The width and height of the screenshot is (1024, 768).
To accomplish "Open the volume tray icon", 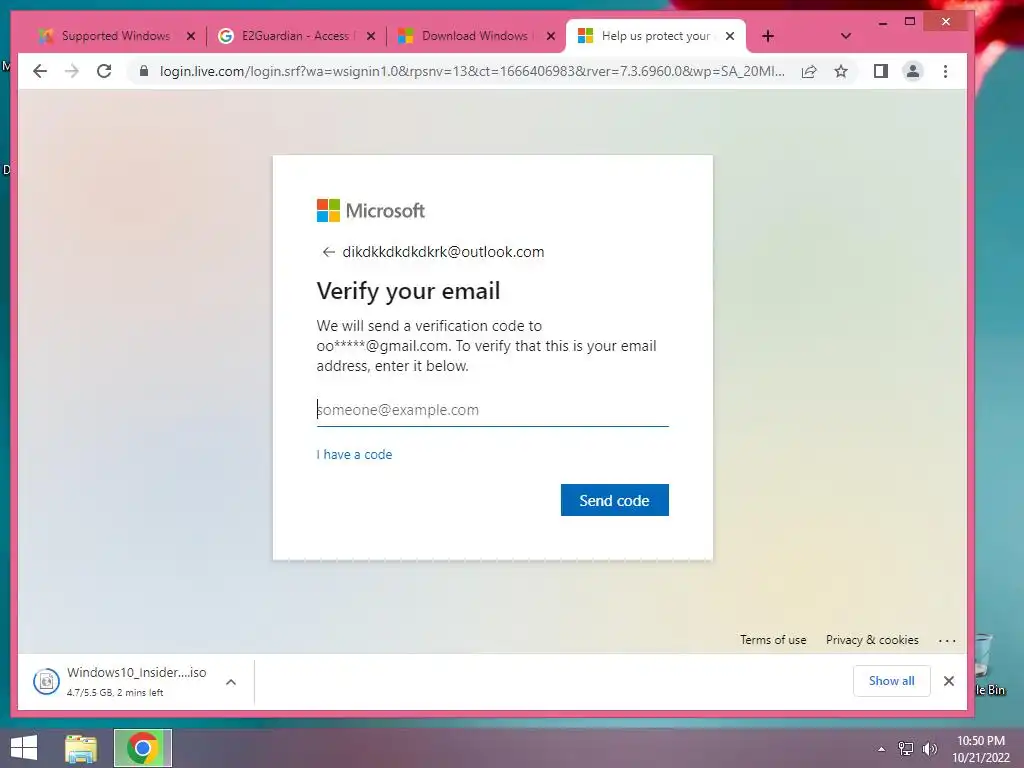I will 929,748.
